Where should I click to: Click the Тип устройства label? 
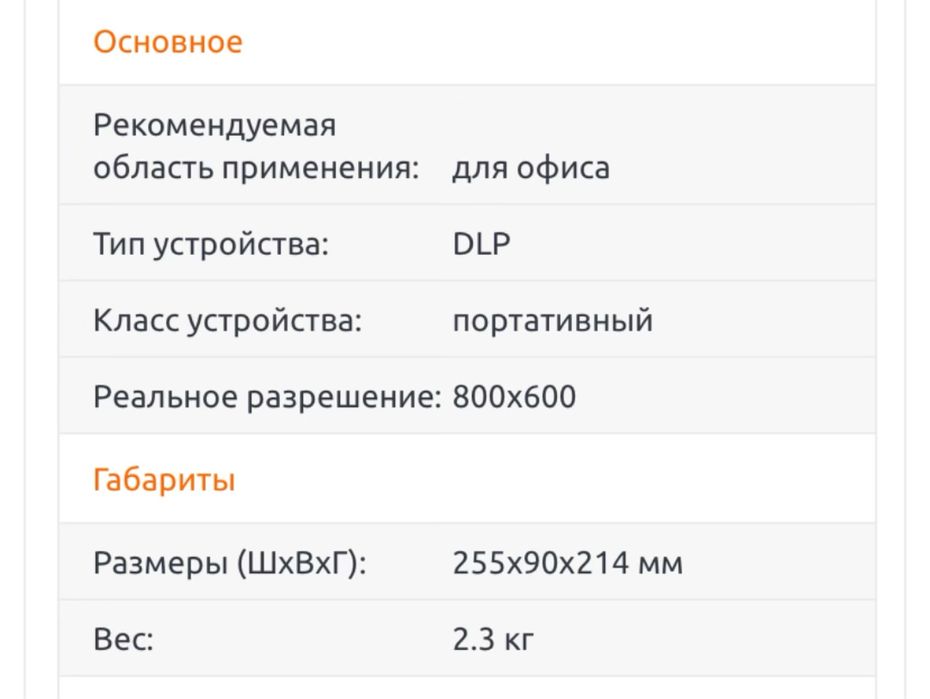(210, 244)
